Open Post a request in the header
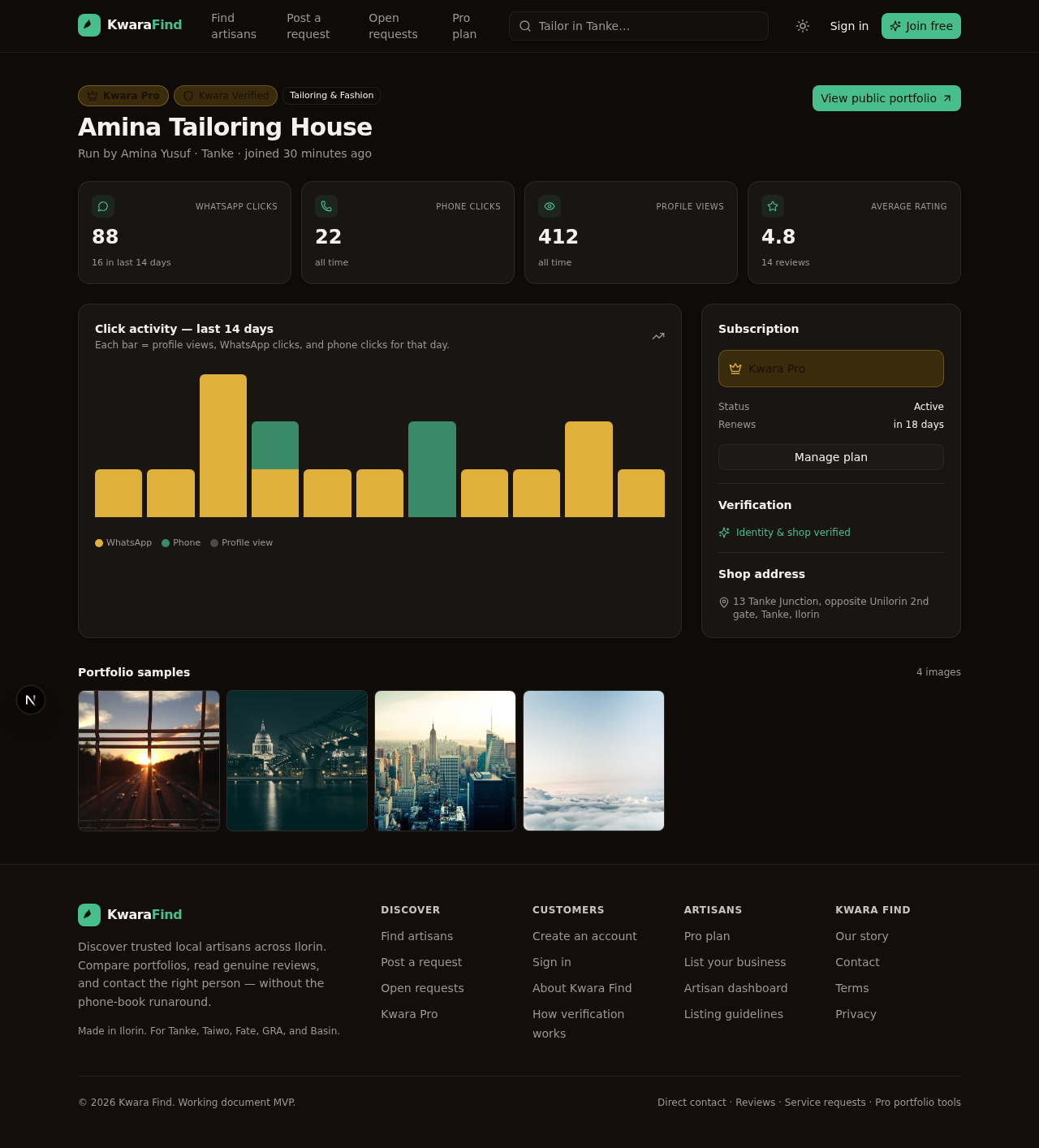 coord(308,26)
